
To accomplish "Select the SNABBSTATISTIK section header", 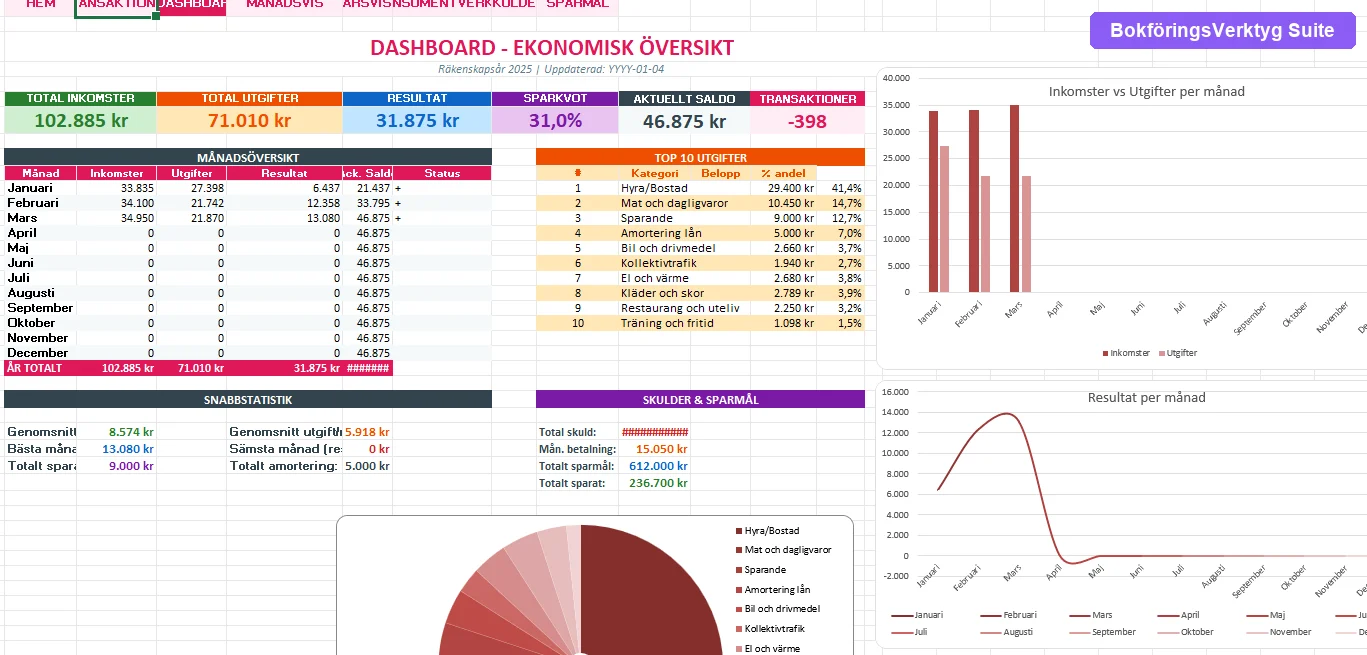I will [248, 399].
